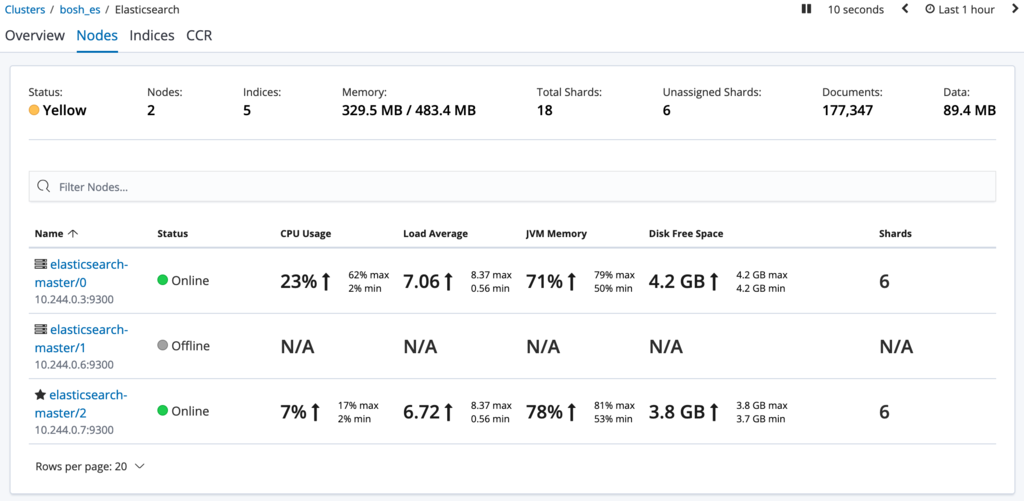Screen dimensions: 1024x501
Task: Click the Name column sort arrow
Action: tap(73, 234)
